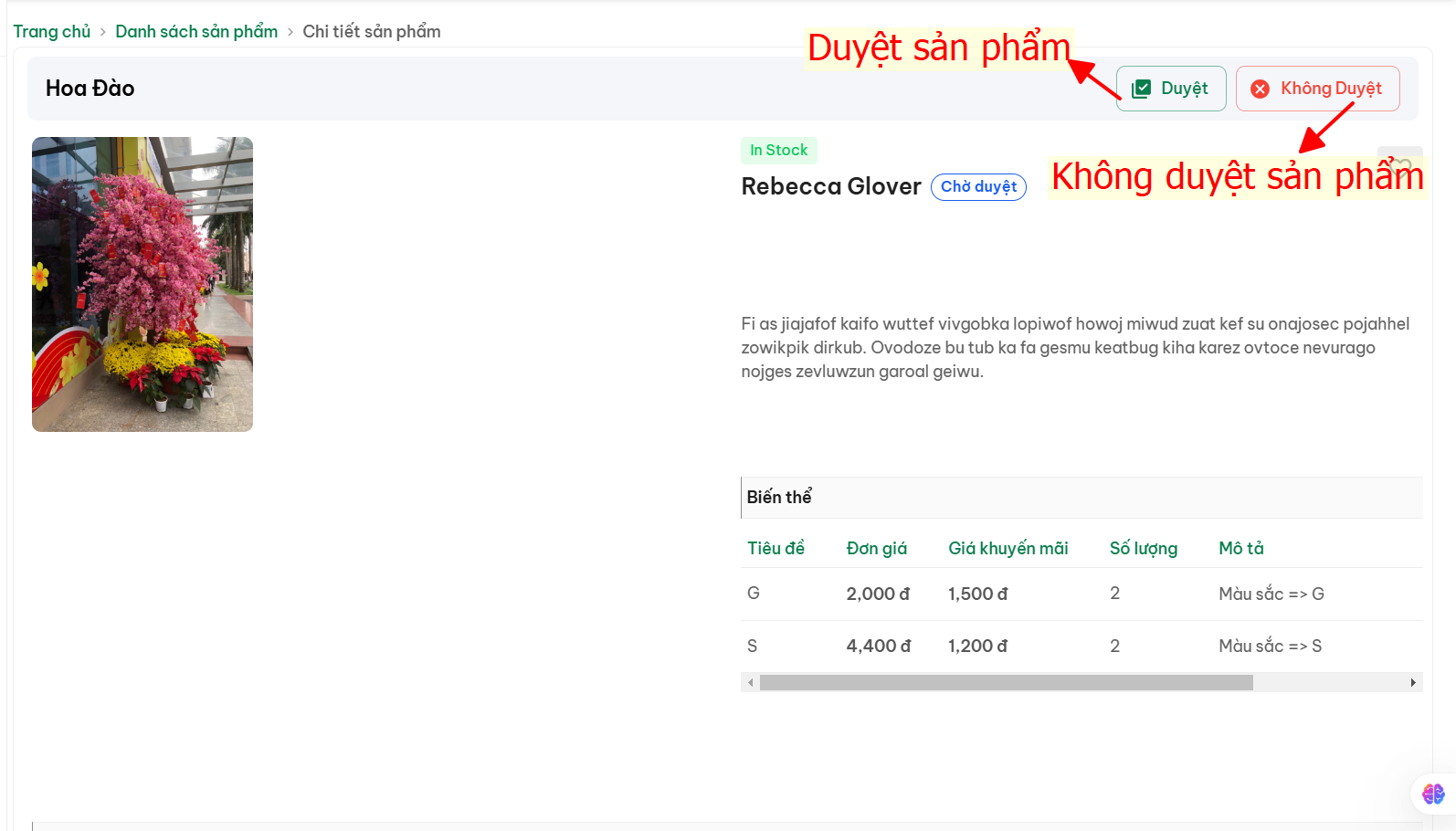Open Danh sách sản phẩm breadcrumb
The image size is (1456, 831).
coord(196,32)
